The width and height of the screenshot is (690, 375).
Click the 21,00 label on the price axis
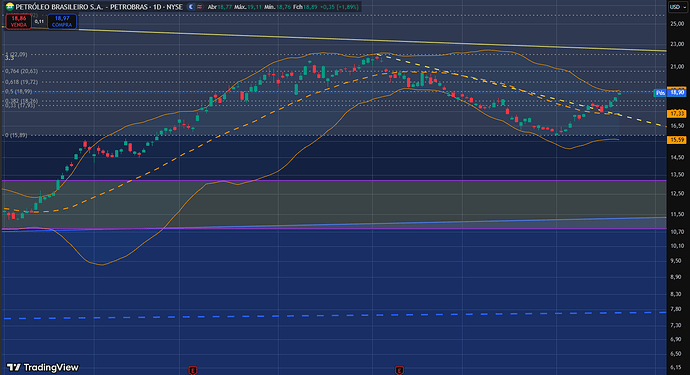(x=677, y=66)
